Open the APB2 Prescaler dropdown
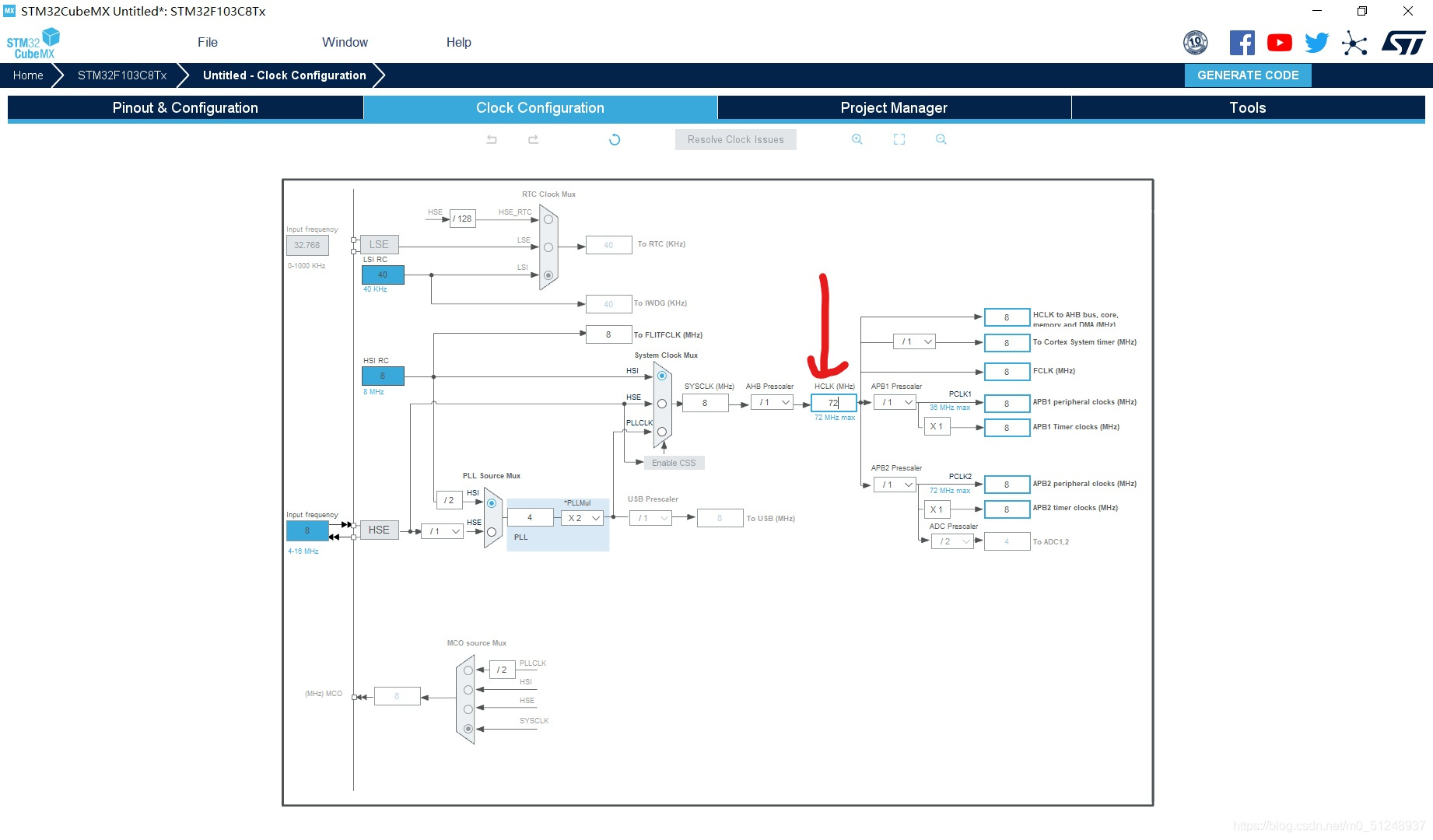Image resolution: width=1433 pixels, height=840 pixels. pyautogui.click(x=895, y=485)
